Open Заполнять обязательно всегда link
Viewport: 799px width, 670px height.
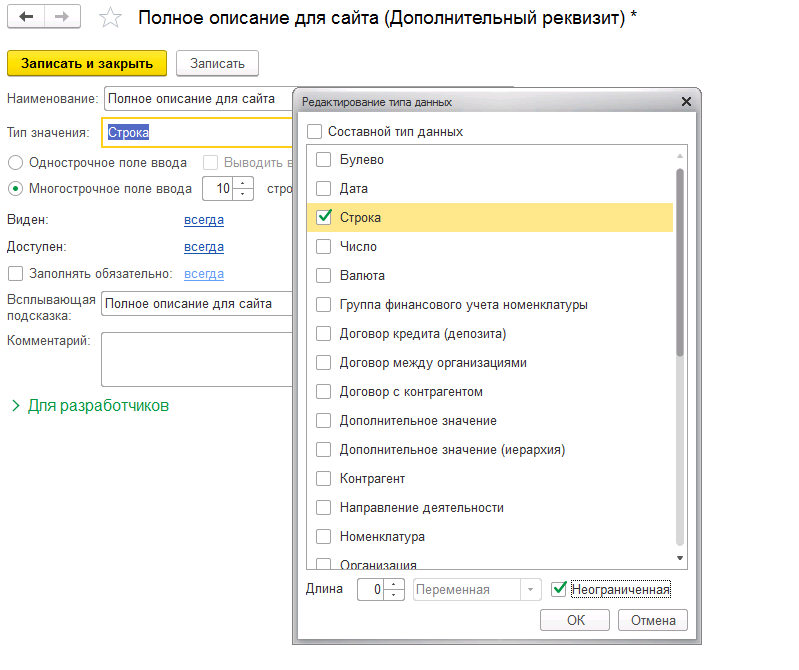pyautogui.click(x=204, y=274)
